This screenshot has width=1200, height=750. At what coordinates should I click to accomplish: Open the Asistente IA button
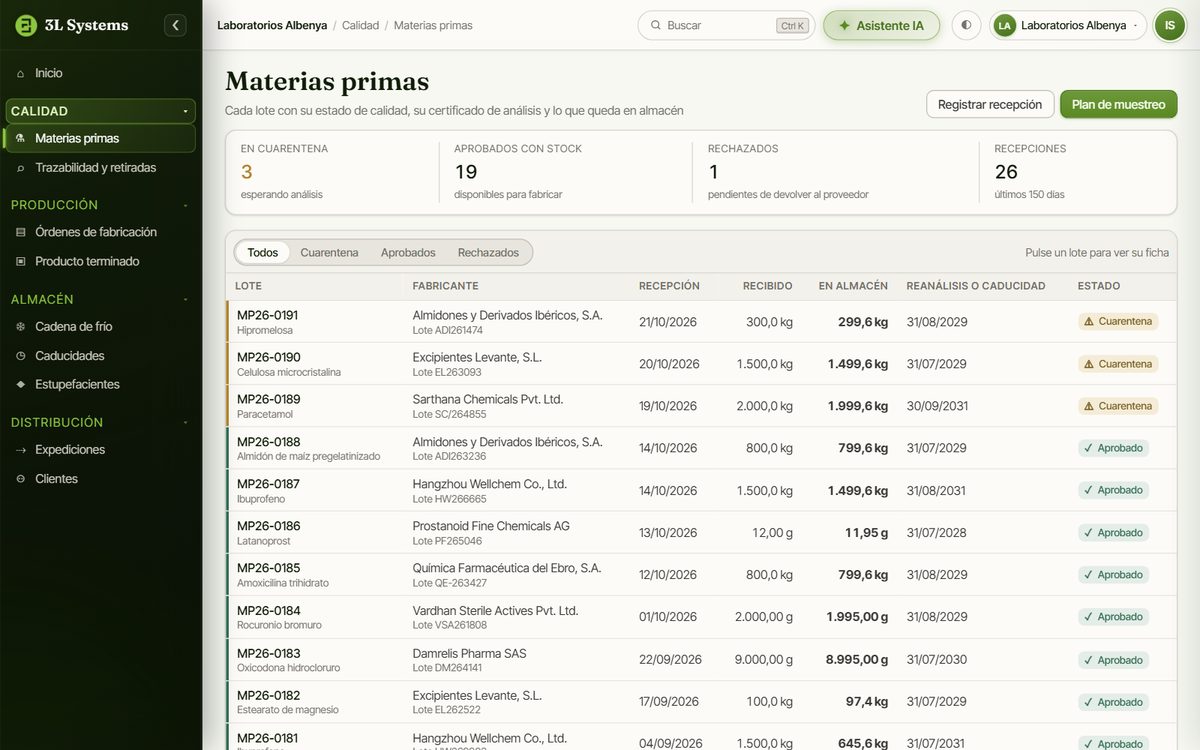point(881,25)
